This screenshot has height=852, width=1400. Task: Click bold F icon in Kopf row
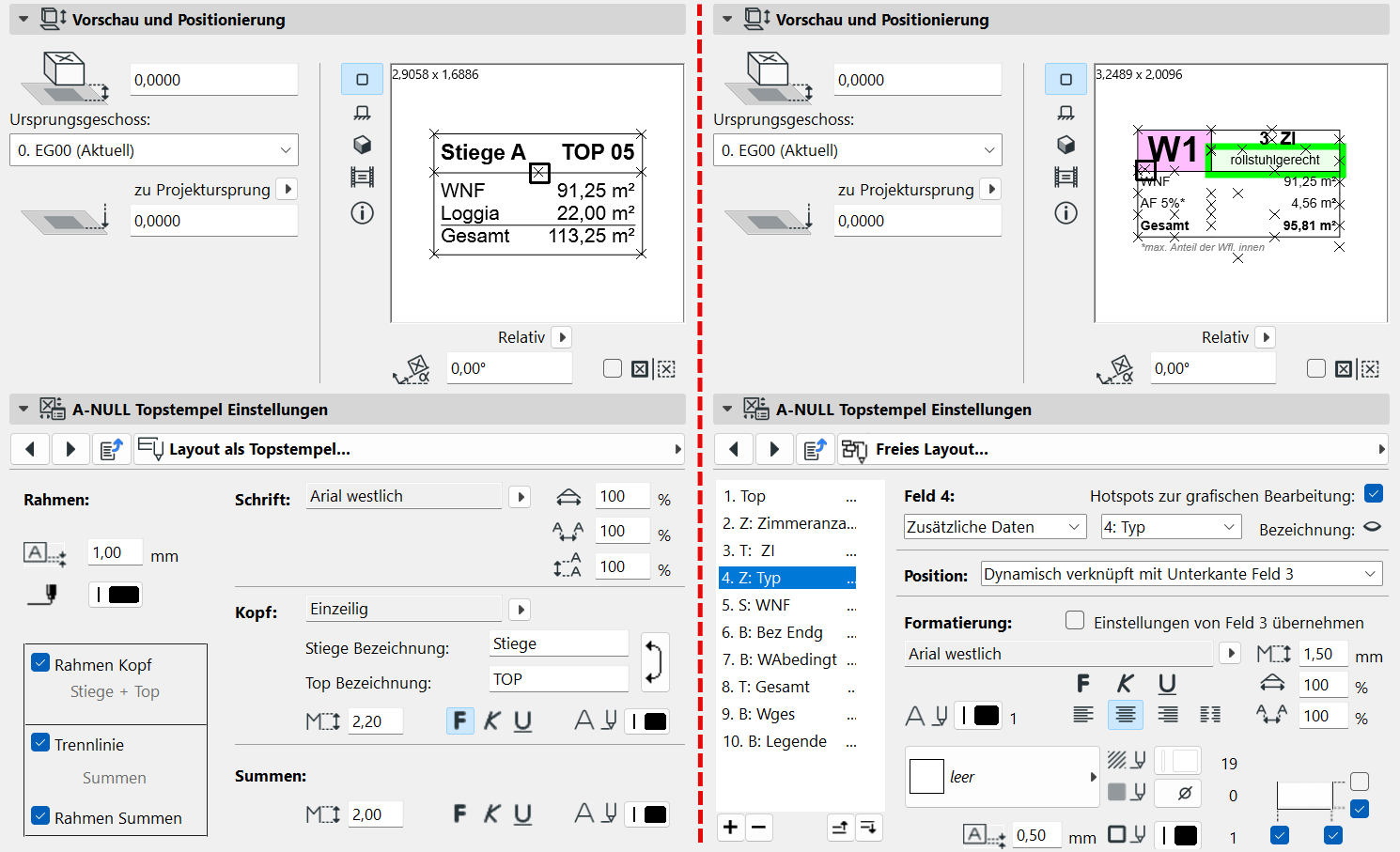pyautogui.click(x=459, y=720)
